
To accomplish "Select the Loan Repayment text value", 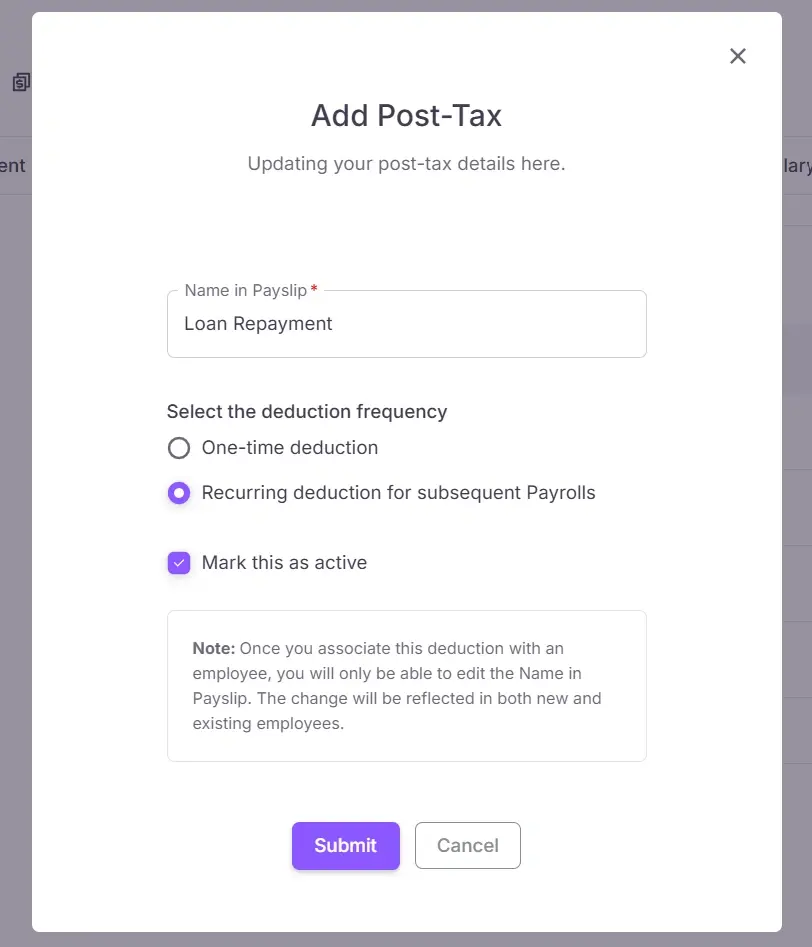I will (x=257, y=323).
